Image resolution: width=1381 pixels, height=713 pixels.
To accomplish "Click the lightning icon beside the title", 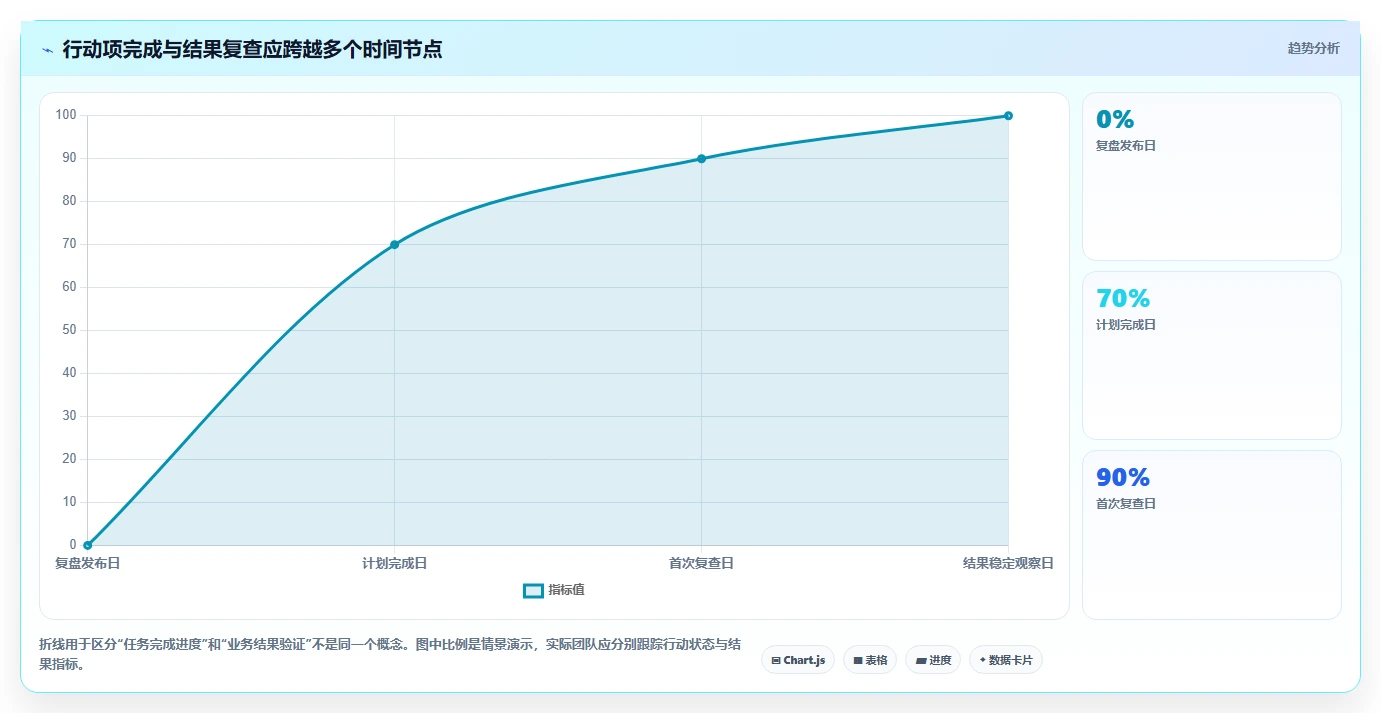I will 47,49.
